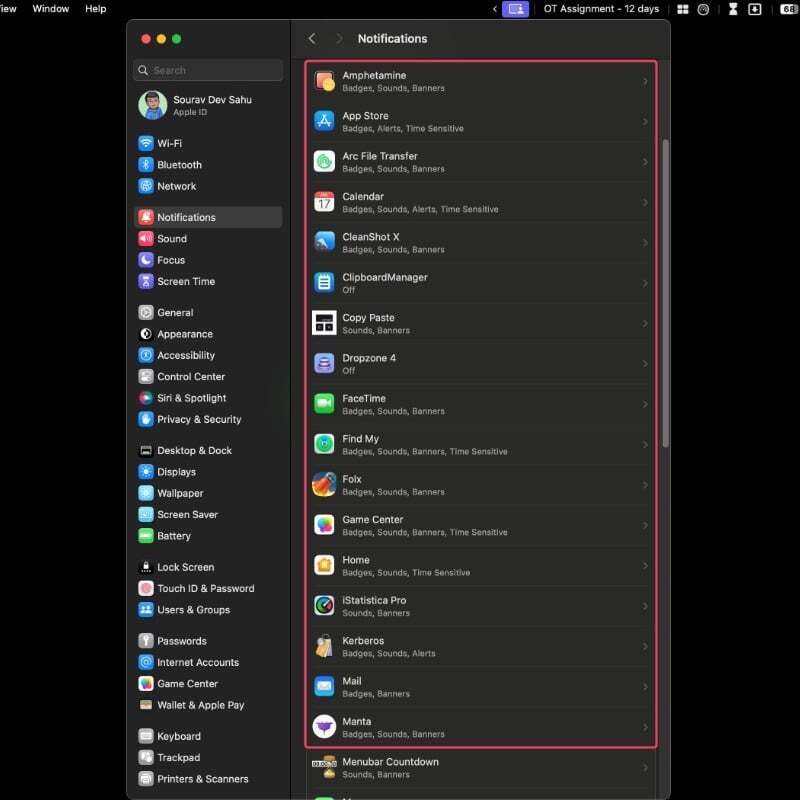Click the Siri & Spotlight sidebar icon
800x800 pixels.
146,398
